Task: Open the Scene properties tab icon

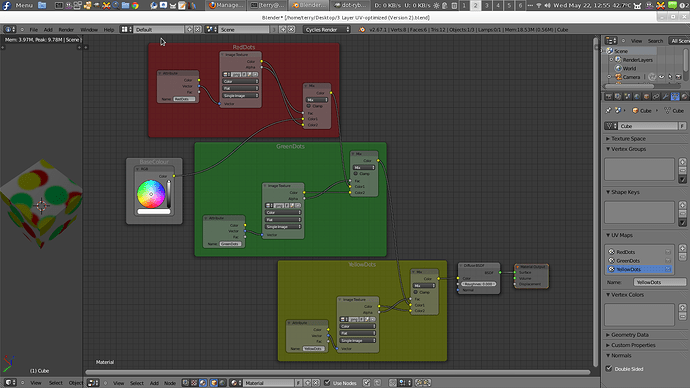Action: pos(628,96)
